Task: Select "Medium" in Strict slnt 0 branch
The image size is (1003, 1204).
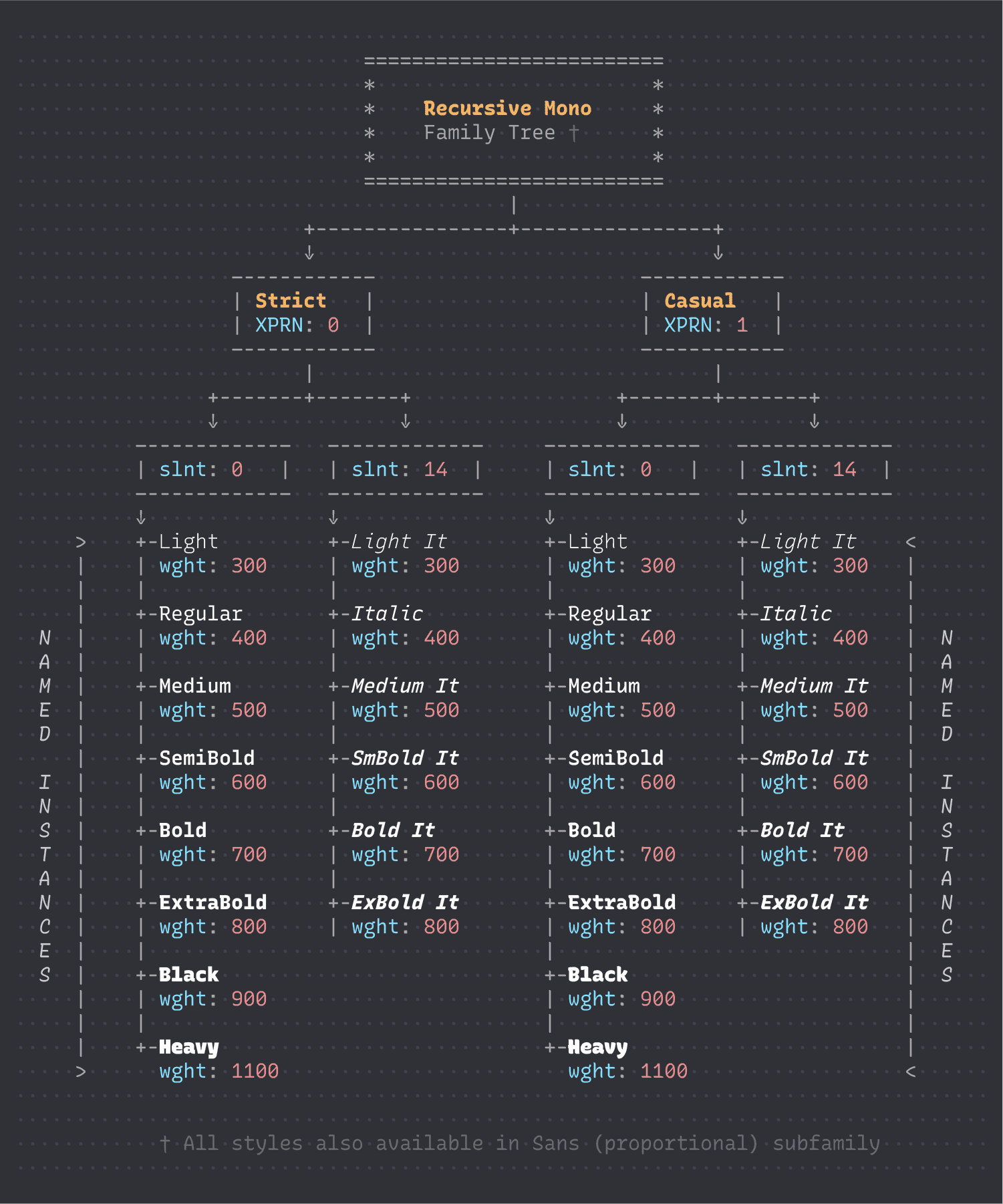Action: point(194,686)
